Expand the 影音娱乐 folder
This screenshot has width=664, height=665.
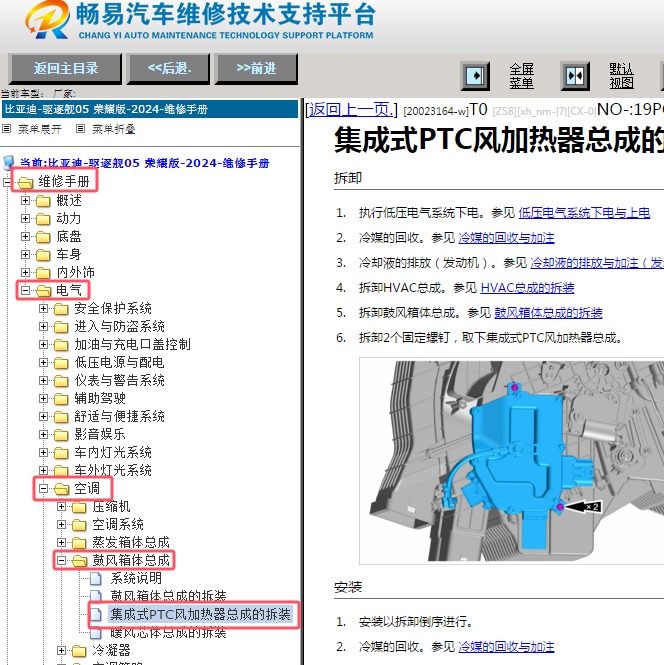(x=43, y=434)
